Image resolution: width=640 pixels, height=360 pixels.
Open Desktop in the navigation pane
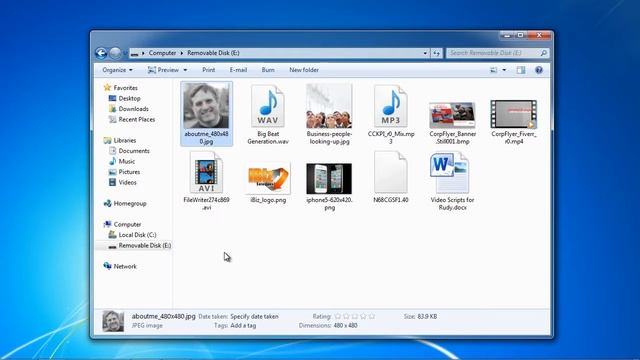click(129, 98)
